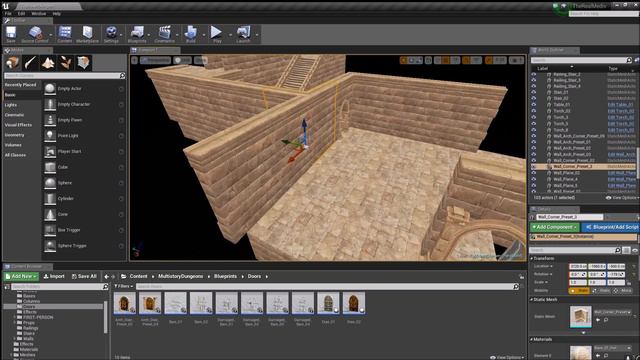This screenshot has width=640, height=360.
Task: Toggle visibility of Wall_Plane_02 in the outliner
Action: [x=533, y=173]
